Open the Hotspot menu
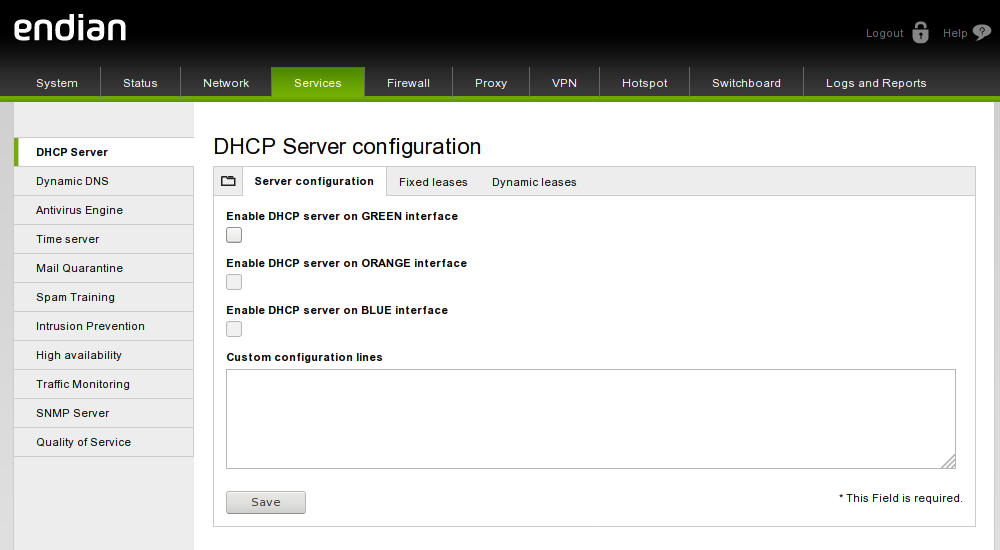Viewport: 1000px width, 550px height. [645, 83]
